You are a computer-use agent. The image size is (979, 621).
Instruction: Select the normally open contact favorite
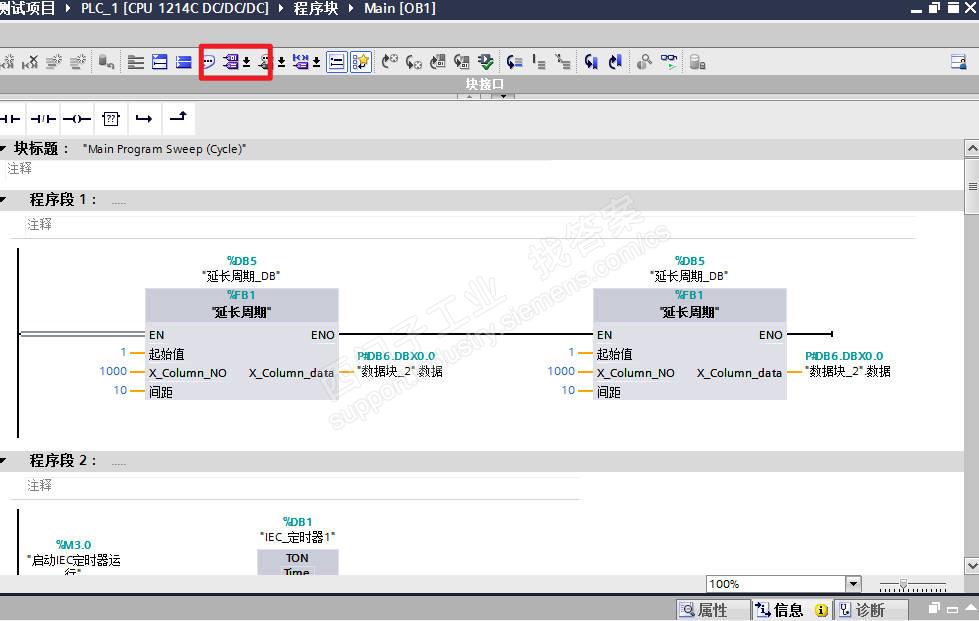pos(11,119)
